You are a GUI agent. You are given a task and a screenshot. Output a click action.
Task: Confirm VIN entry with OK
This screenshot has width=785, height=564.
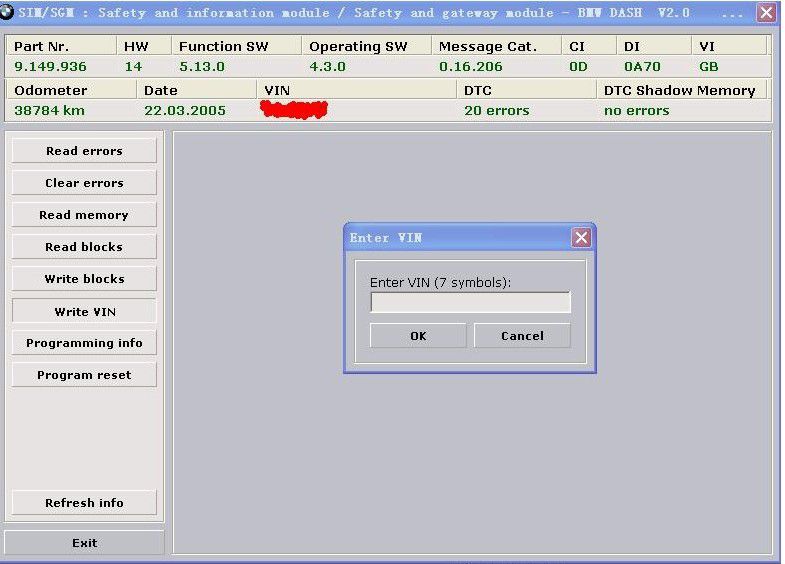click(418, 336)
